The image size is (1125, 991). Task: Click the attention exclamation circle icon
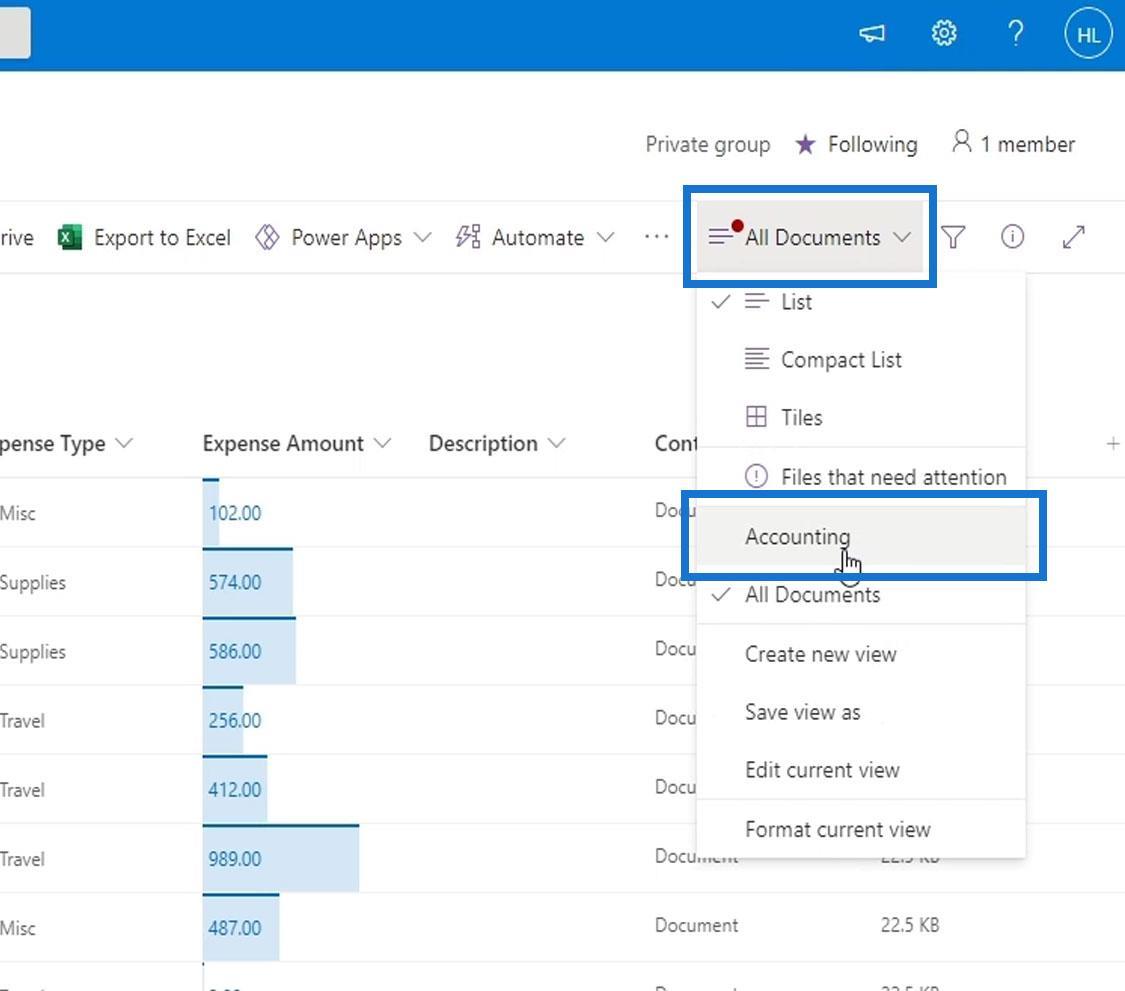(756, 476)
